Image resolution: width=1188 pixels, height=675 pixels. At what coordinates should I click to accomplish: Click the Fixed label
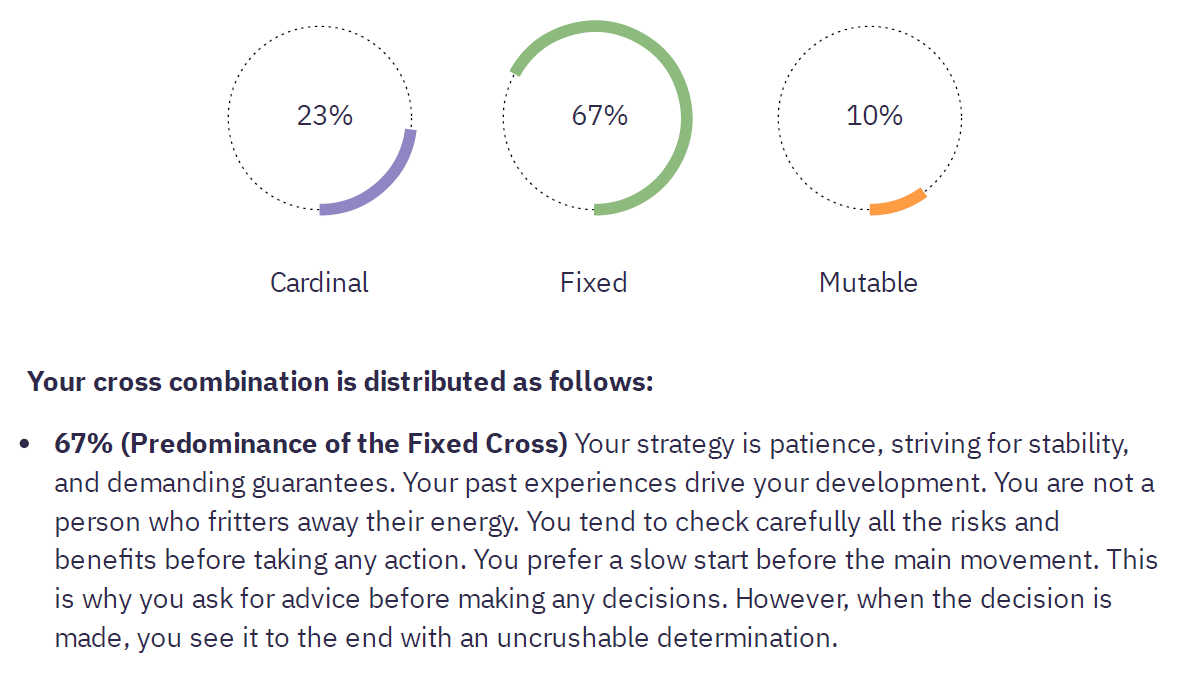(593, 283)
